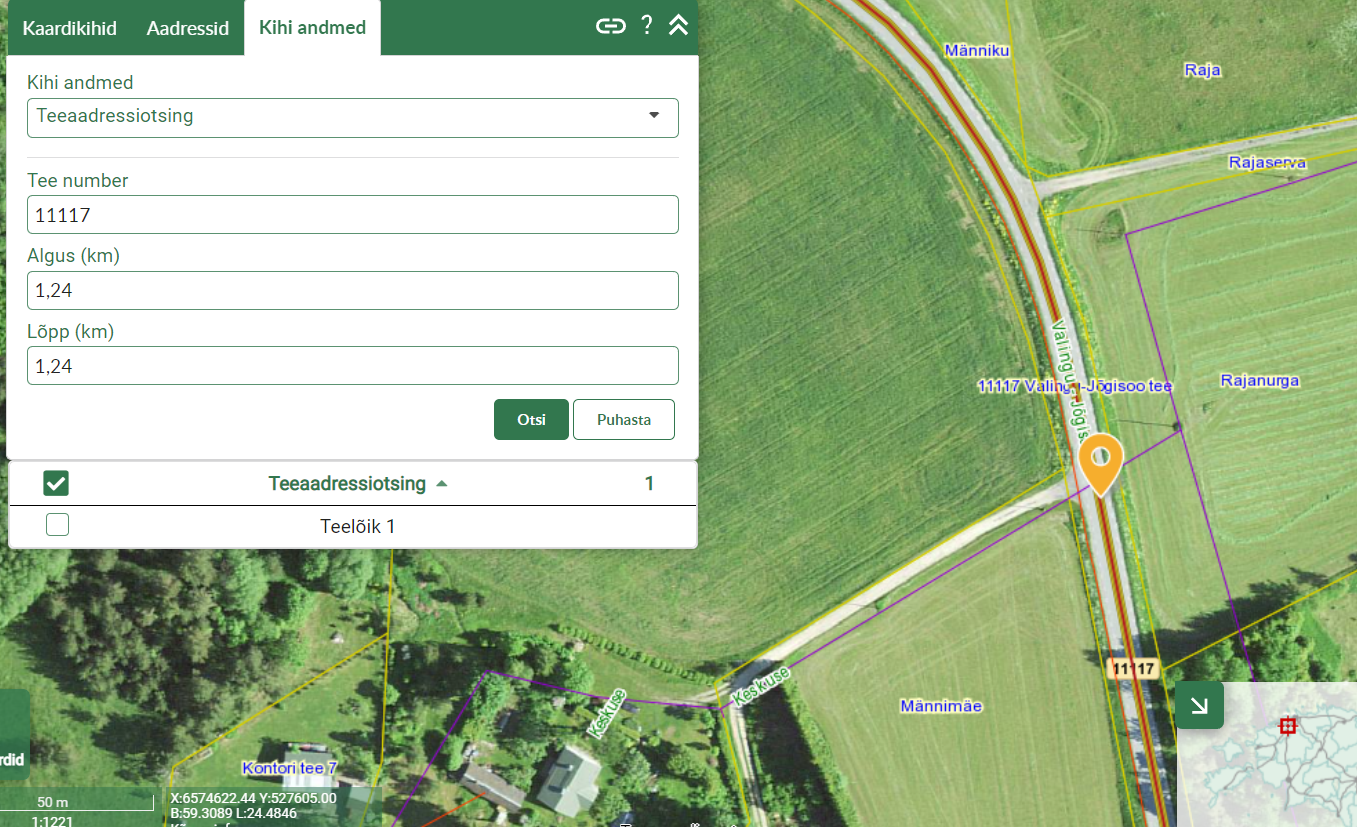
Task: Click the 11117 Valingu-Jõgisoo tee label
Action: tap(1075, 385)
